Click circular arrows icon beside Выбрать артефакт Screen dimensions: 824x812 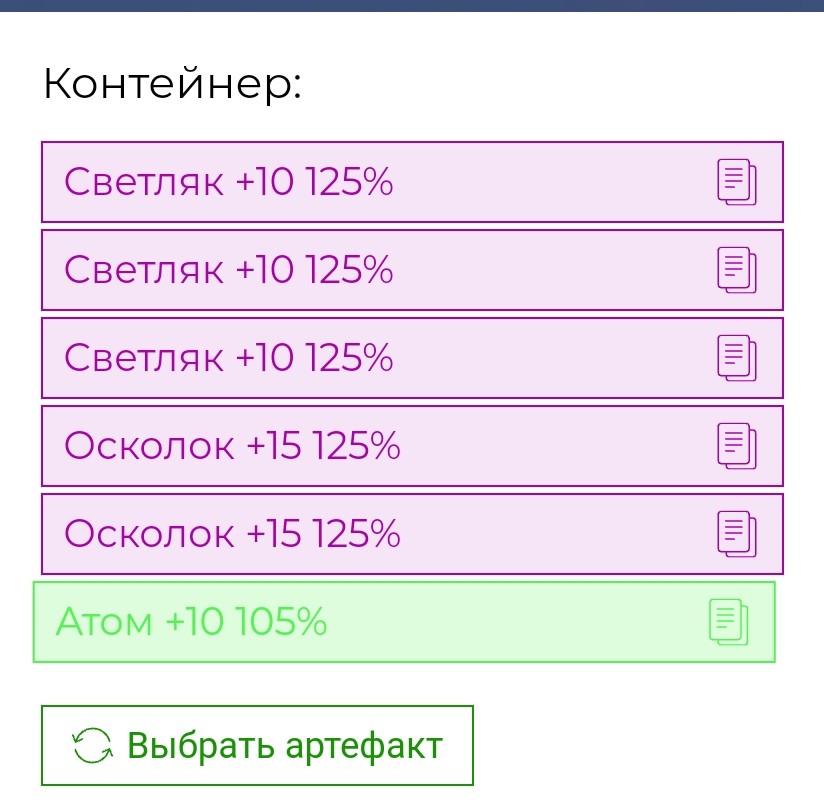click(x=92, y=745)
